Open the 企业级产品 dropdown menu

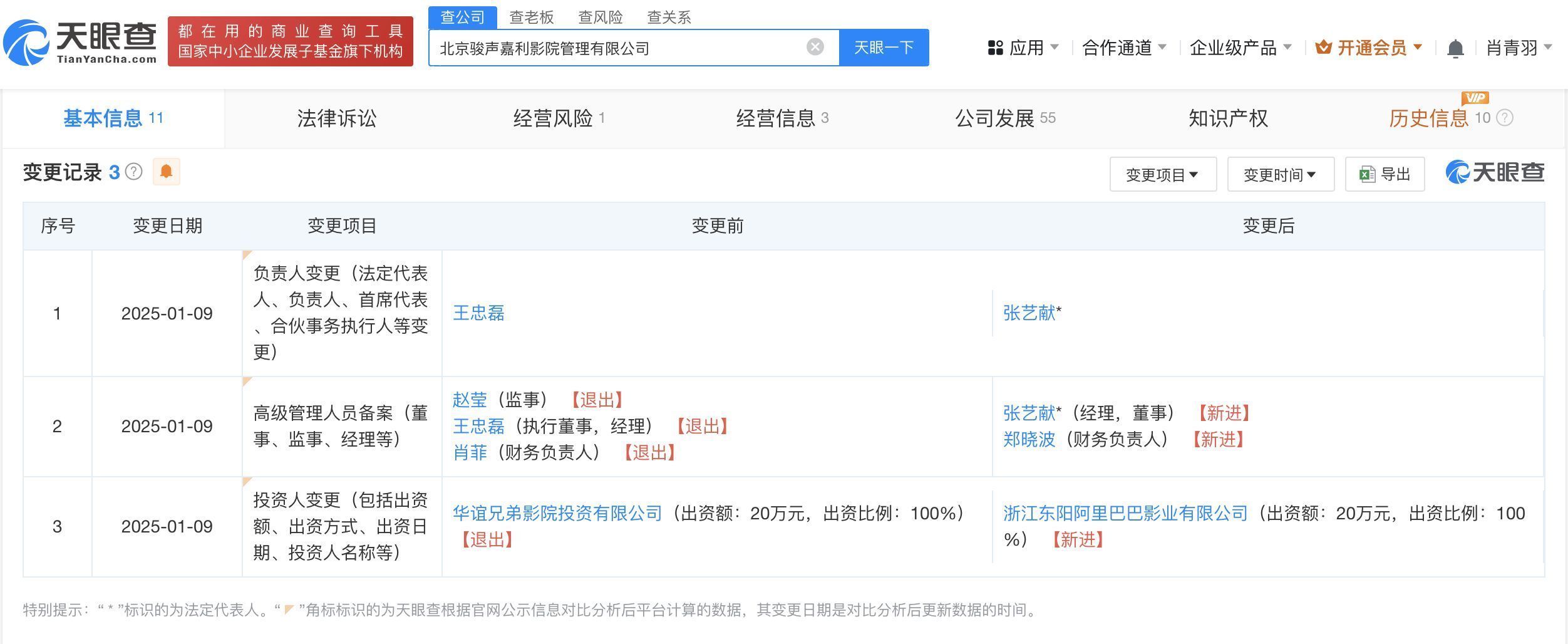tap(1240, 48)
